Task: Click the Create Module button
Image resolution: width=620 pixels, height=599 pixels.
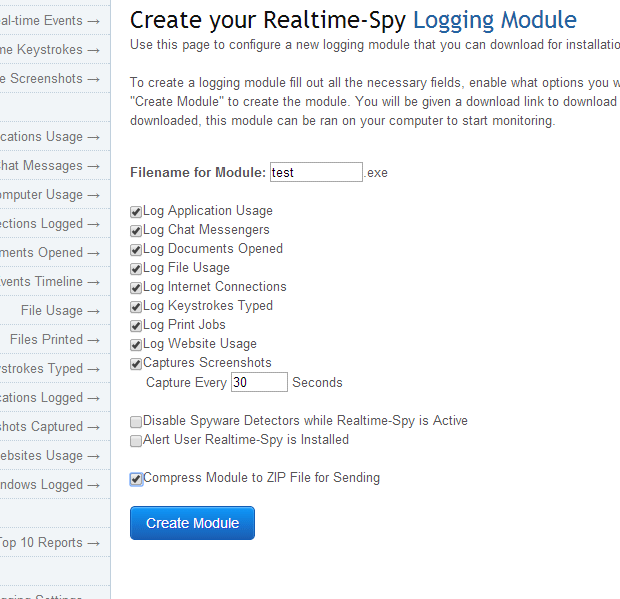Action: (x=192, y=523)
